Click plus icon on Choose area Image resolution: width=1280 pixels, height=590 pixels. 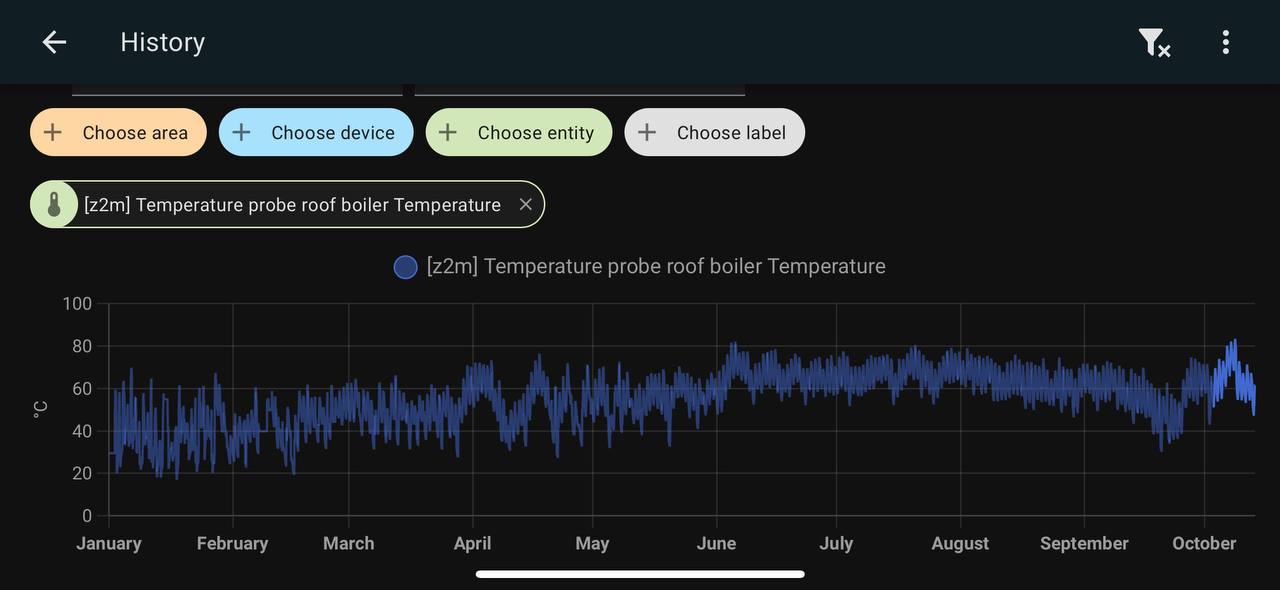(x=53, y=133)
